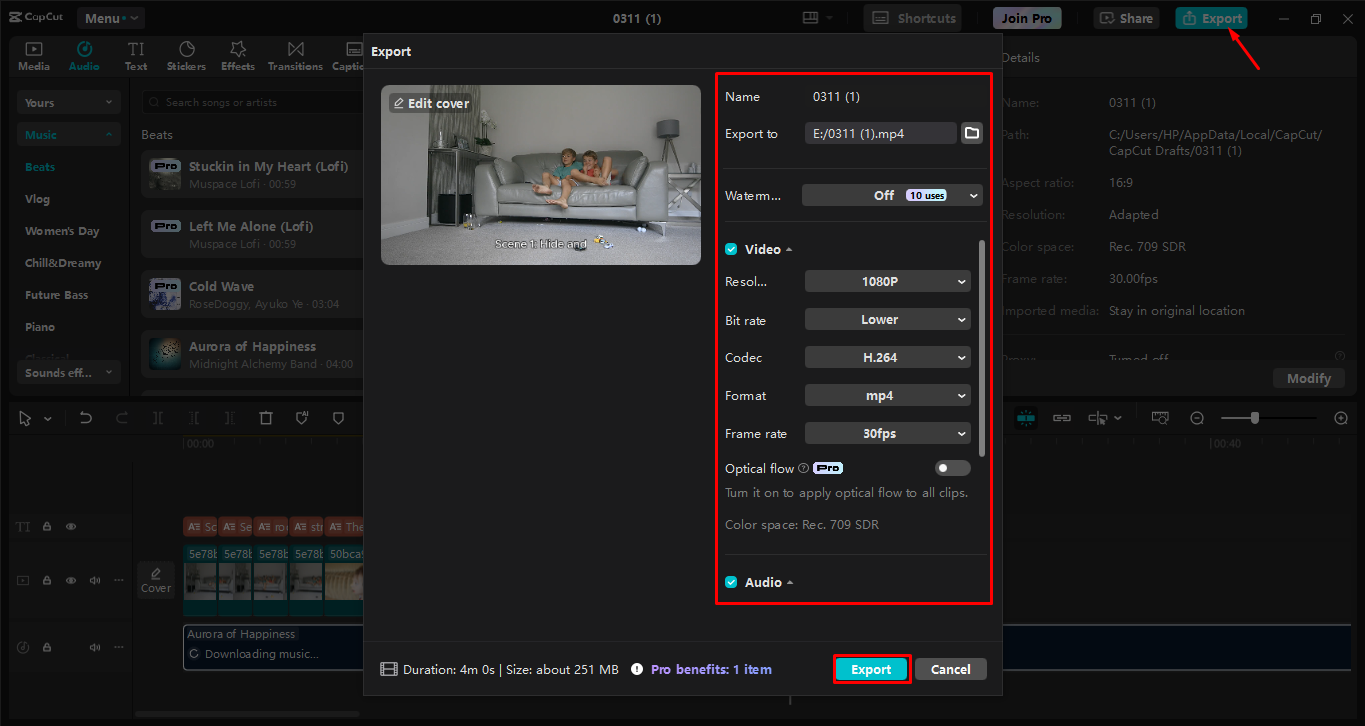Select the Cold Wave song
1365x726 pixels.
[x=252, y=294]
